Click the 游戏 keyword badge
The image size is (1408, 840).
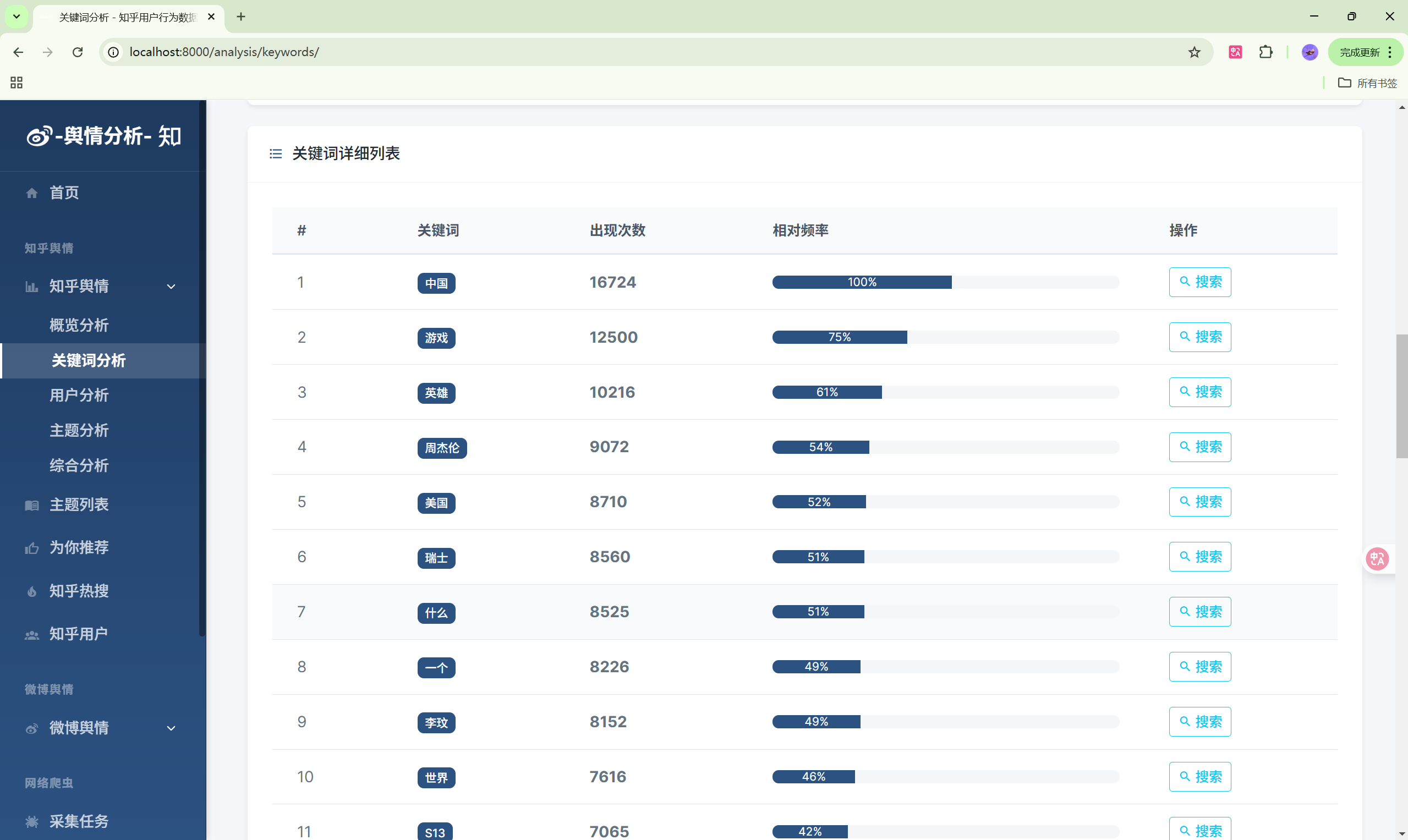pyautogui.click(x=436, y=338)
